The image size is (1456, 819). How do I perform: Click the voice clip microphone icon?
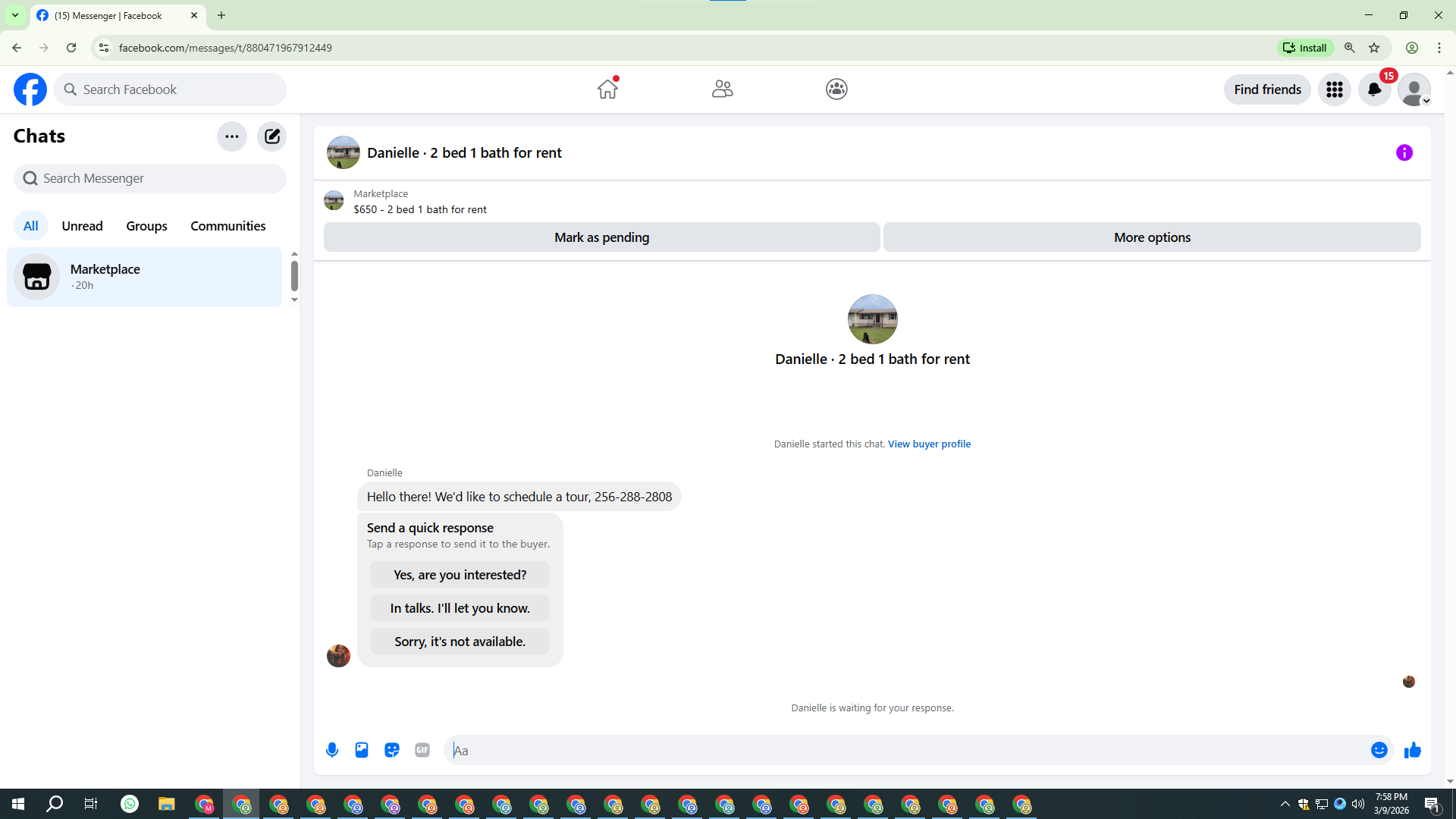point(332,750)
